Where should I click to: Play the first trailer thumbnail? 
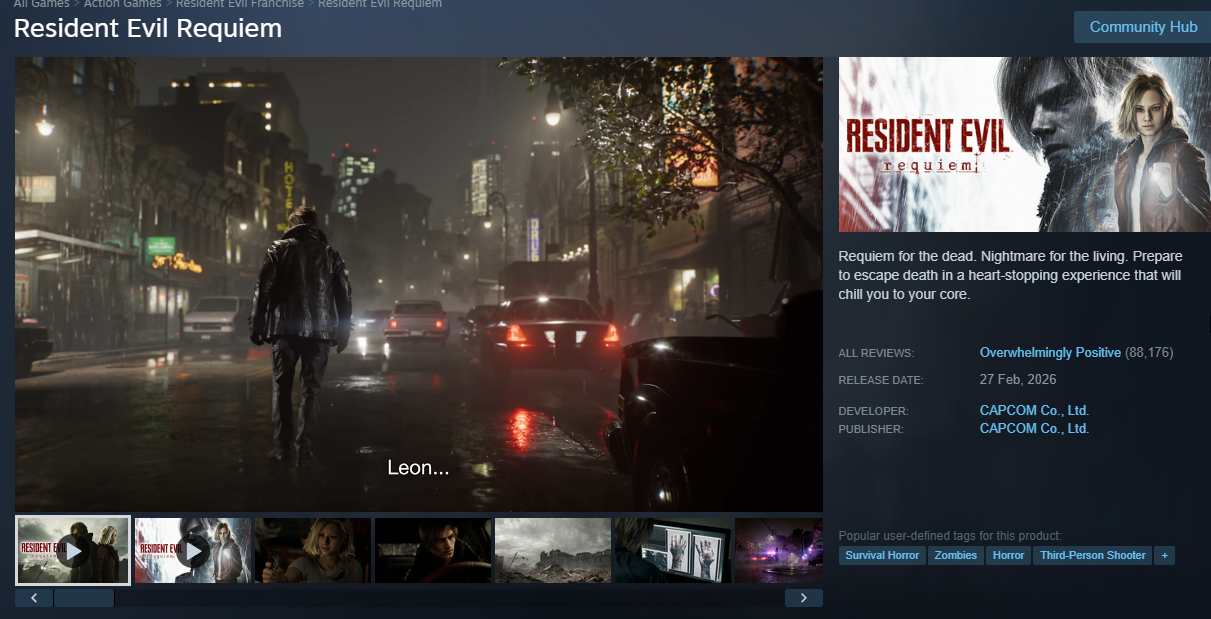[x=73, y=550]
